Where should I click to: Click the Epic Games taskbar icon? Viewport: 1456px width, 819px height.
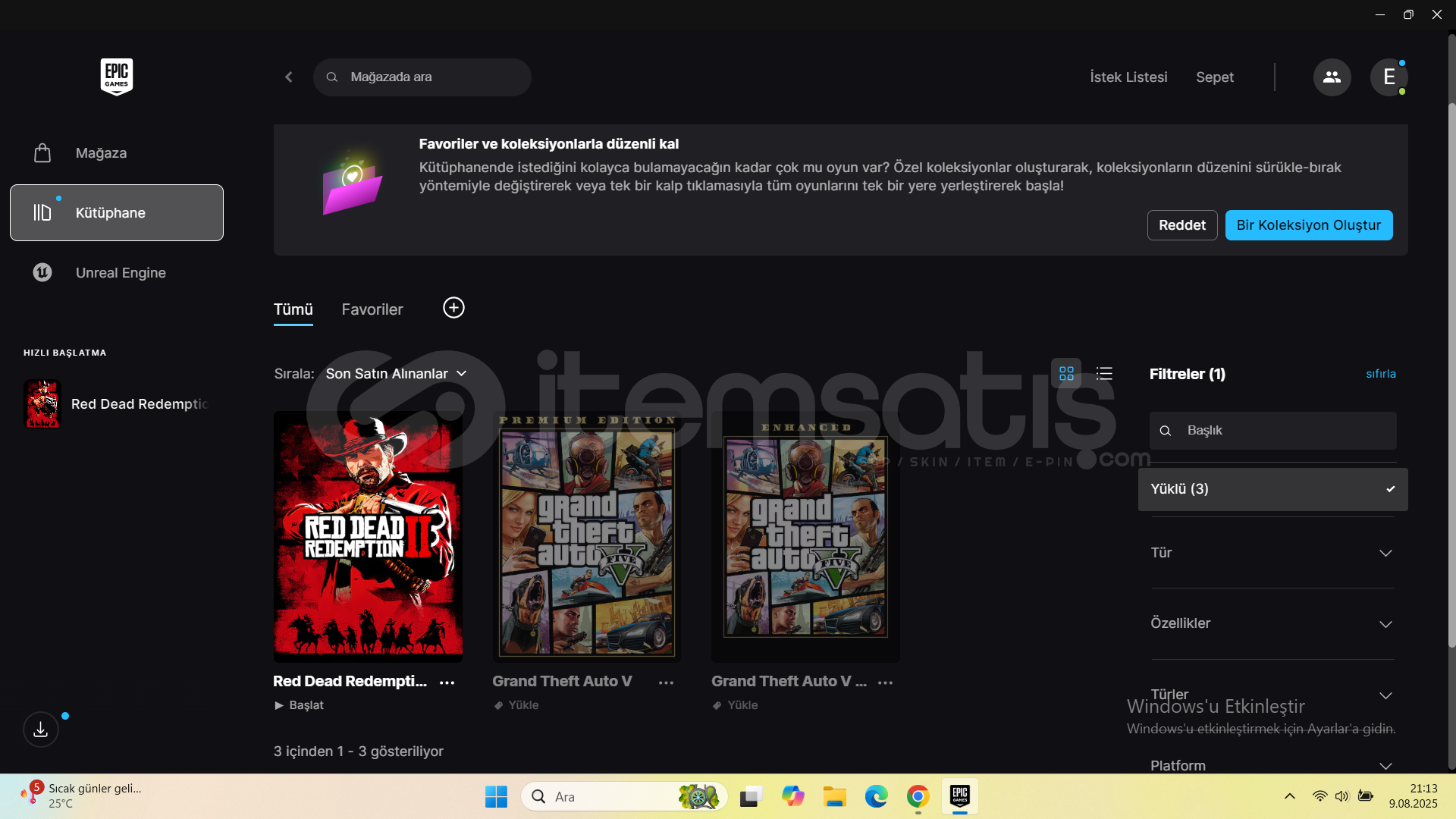point(960,796)
